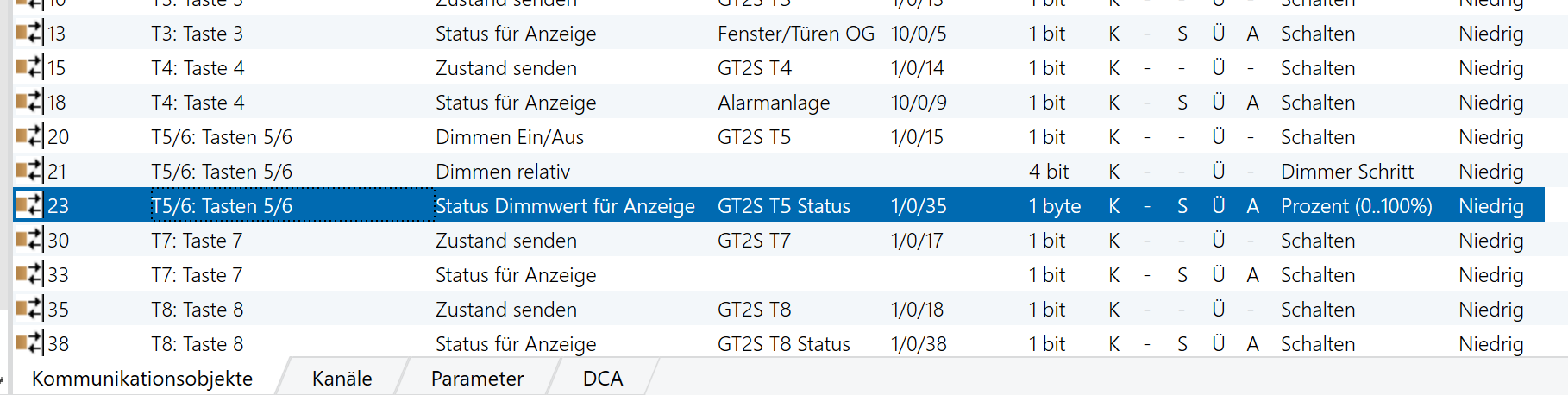The image size is (1568, 395).
Task: Click the Dimmer Schritt data type cell
Action: pos(1346,172)
